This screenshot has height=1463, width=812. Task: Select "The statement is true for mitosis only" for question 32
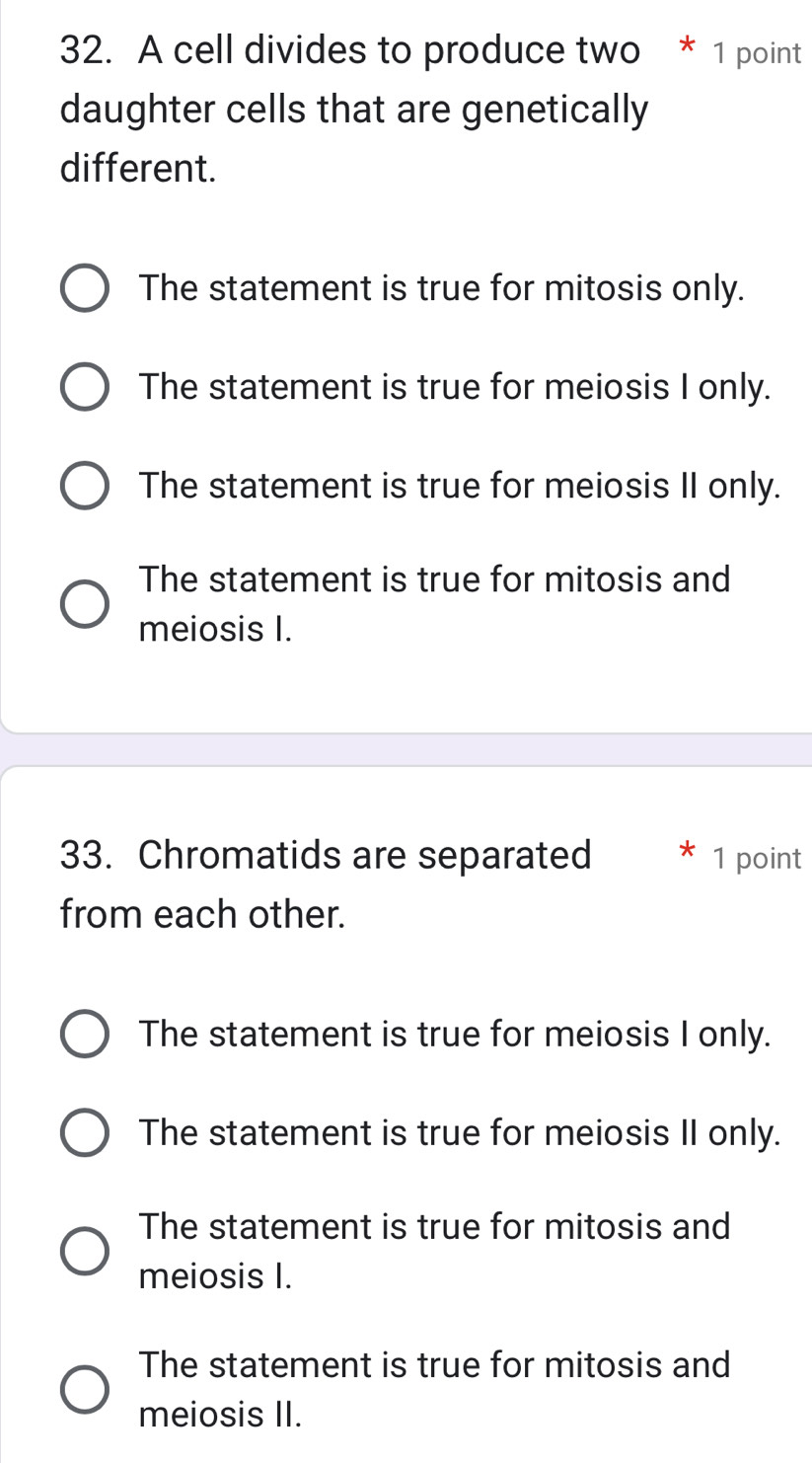click(84, 287)
